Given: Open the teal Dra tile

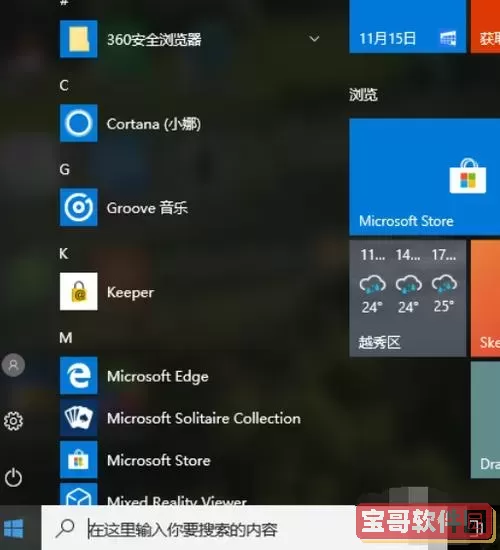Looking at the screenshot, I should coord(485,420).
